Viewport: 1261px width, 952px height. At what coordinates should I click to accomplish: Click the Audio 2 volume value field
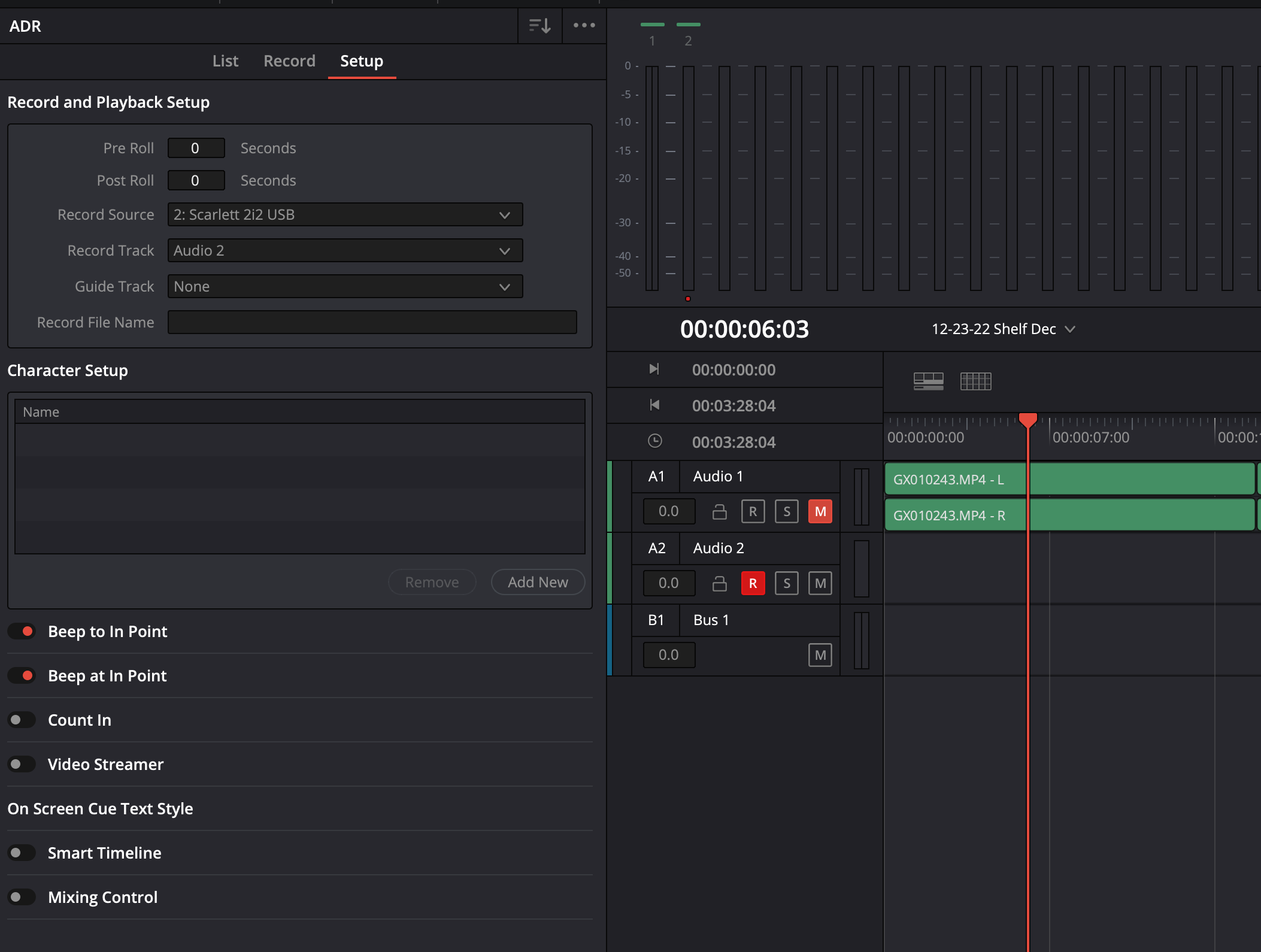tap(669, 583)
